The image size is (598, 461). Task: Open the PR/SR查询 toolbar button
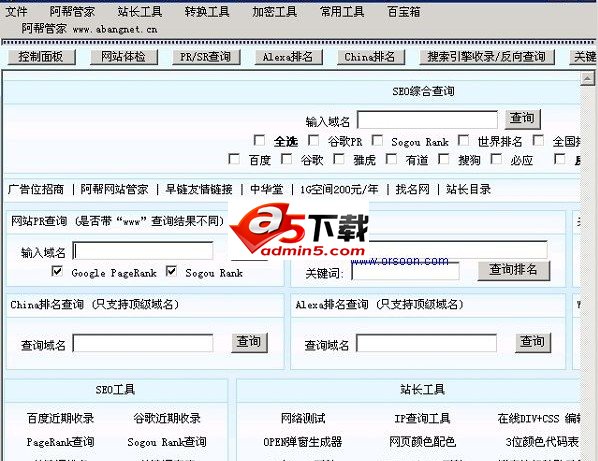pyautogui.click(x=206, y=57)
